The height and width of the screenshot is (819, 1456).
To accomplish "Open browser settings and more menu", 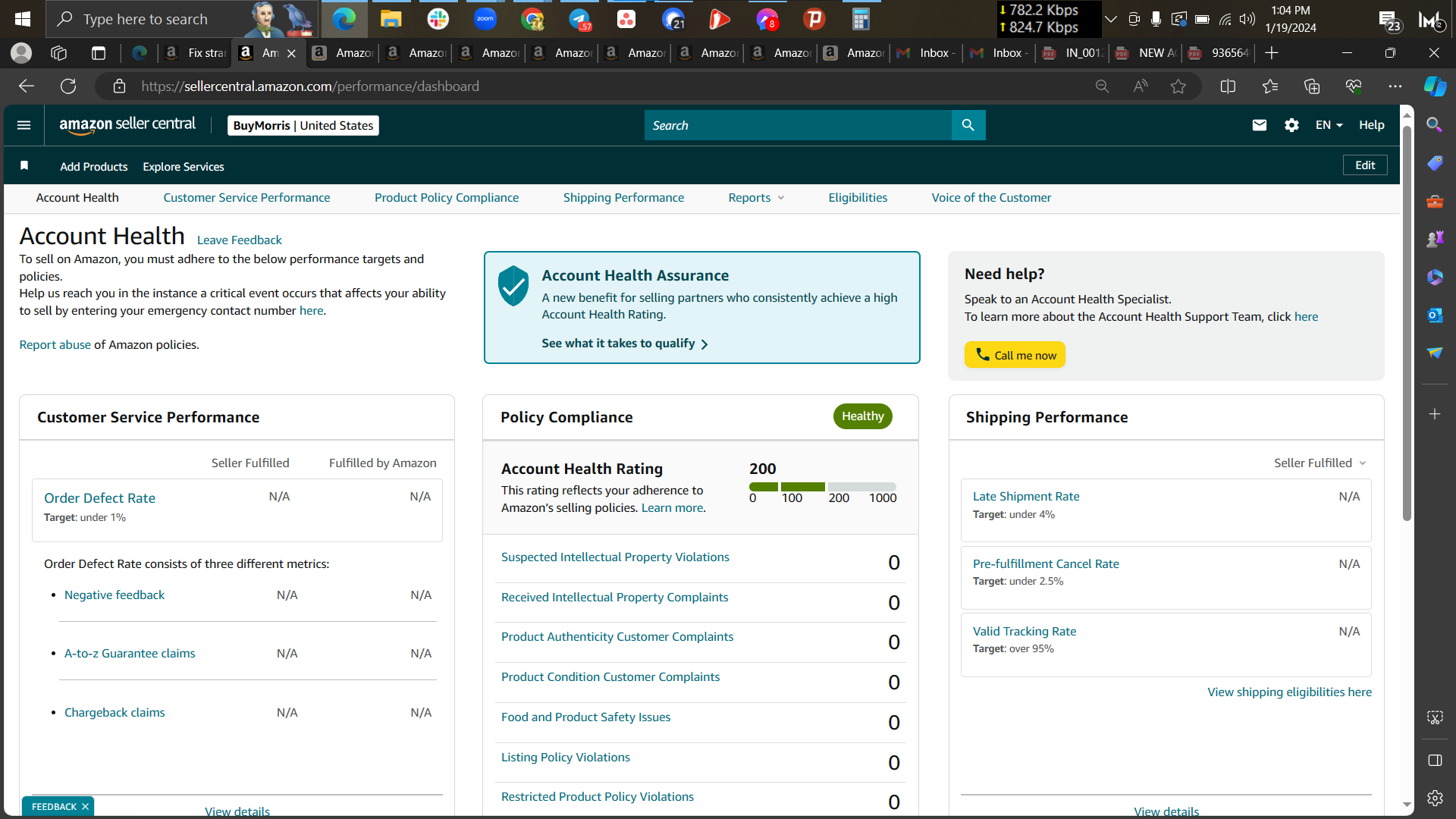I will [1395, 86].
